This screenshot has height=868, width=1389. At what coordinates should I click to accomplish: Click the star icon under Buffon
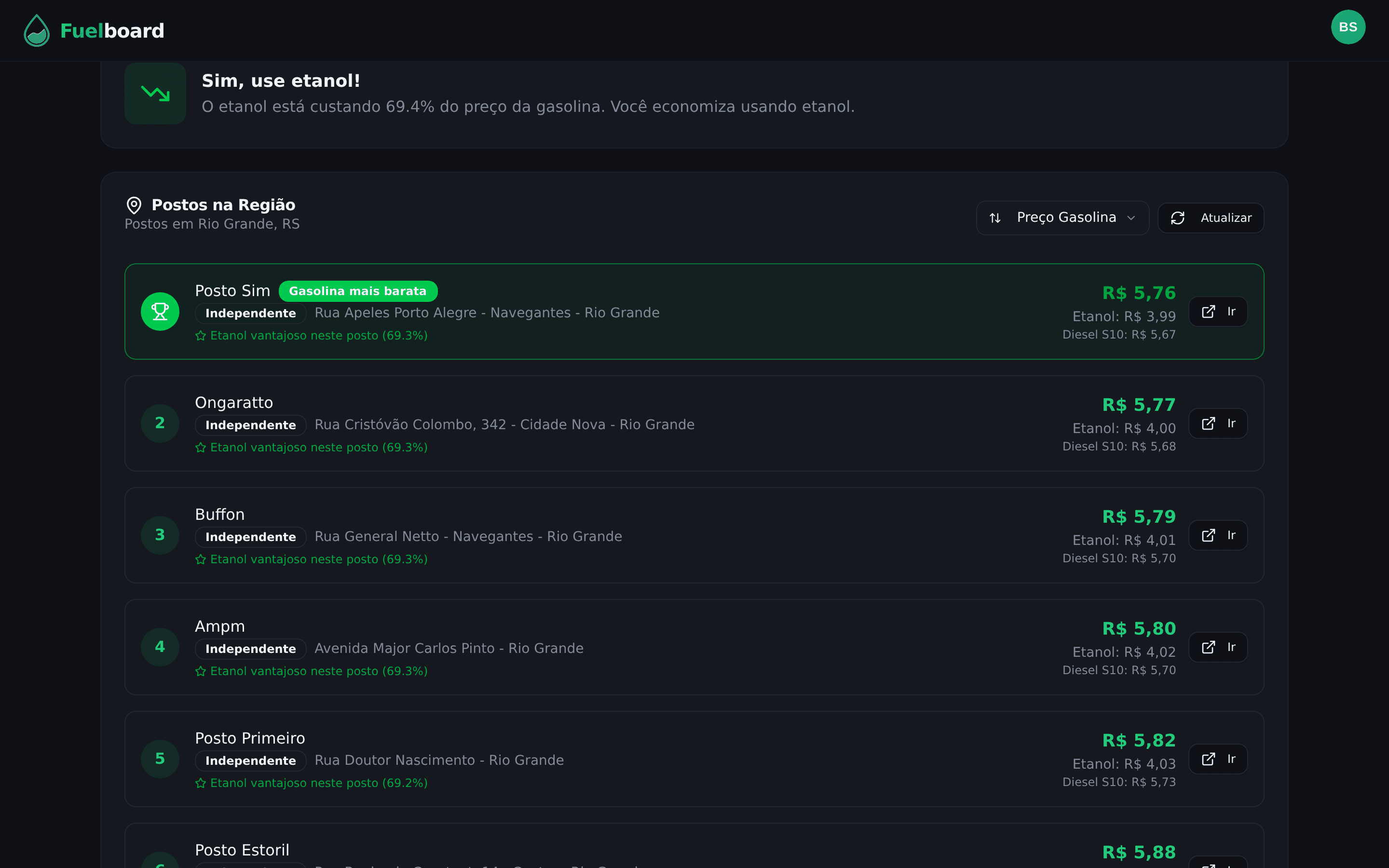[200, 559]
